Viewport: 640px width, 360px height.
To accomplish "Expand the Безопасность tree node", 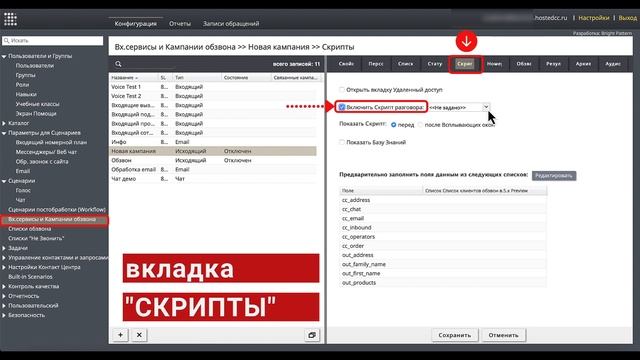I will 4,315.
